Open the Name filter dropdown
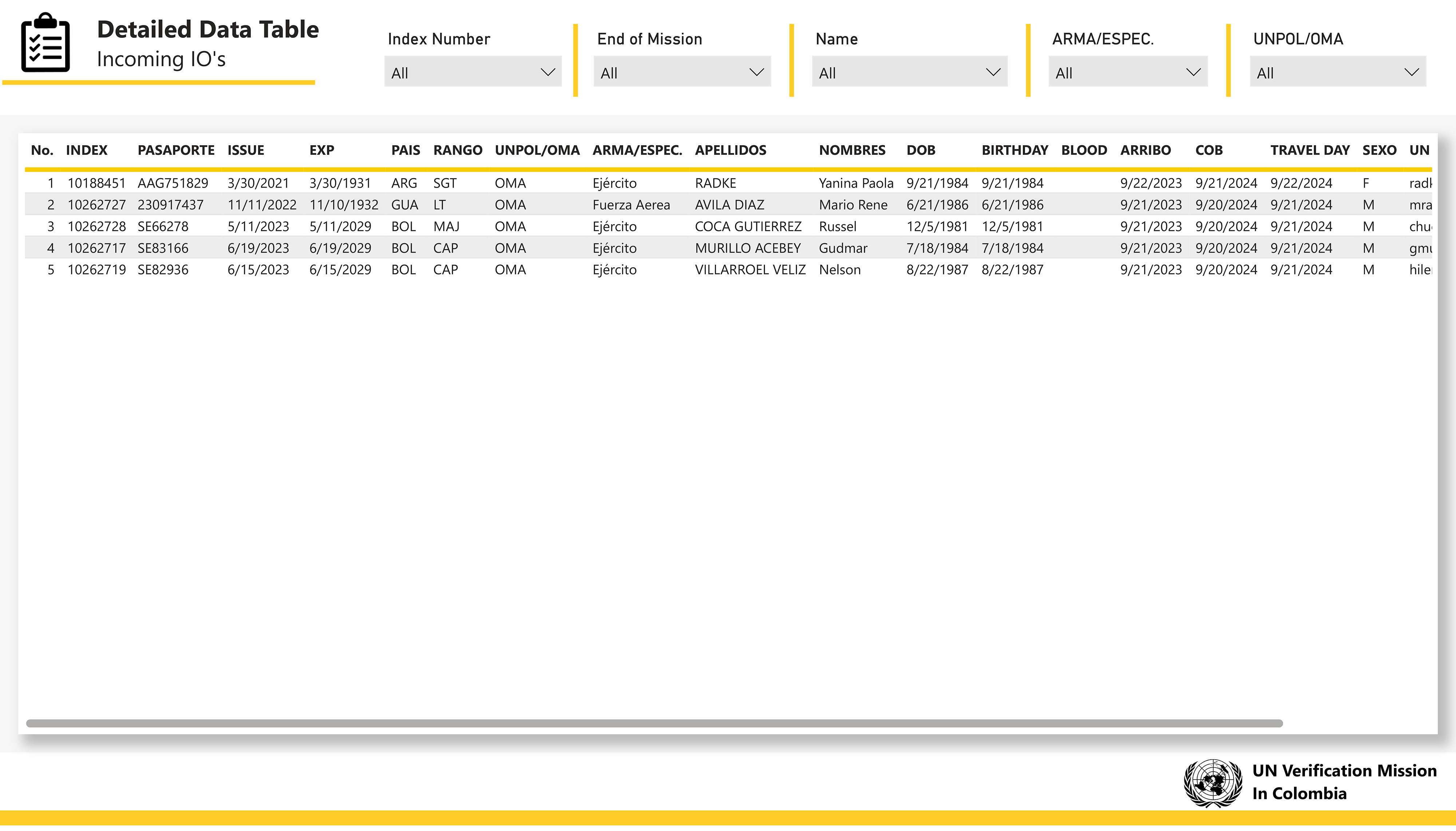 [x=910, y=72]
